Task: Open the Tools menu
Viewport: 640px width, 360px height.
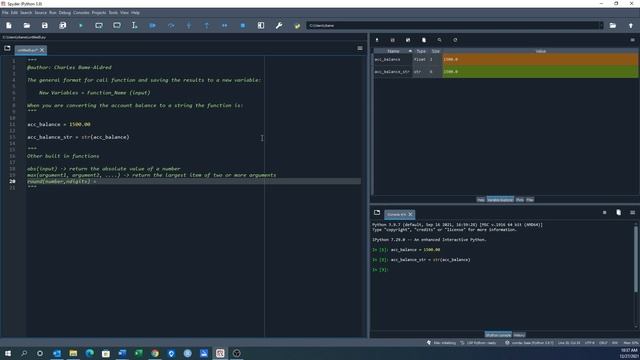Action: 113,13
